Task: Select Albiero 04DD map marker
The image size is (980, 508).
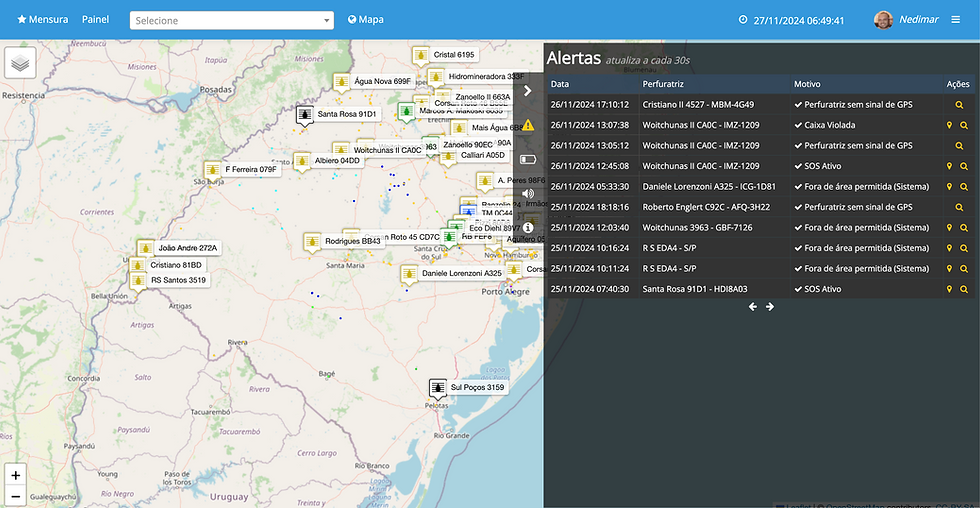Action: pyautogui.click(x=302, y=161)
